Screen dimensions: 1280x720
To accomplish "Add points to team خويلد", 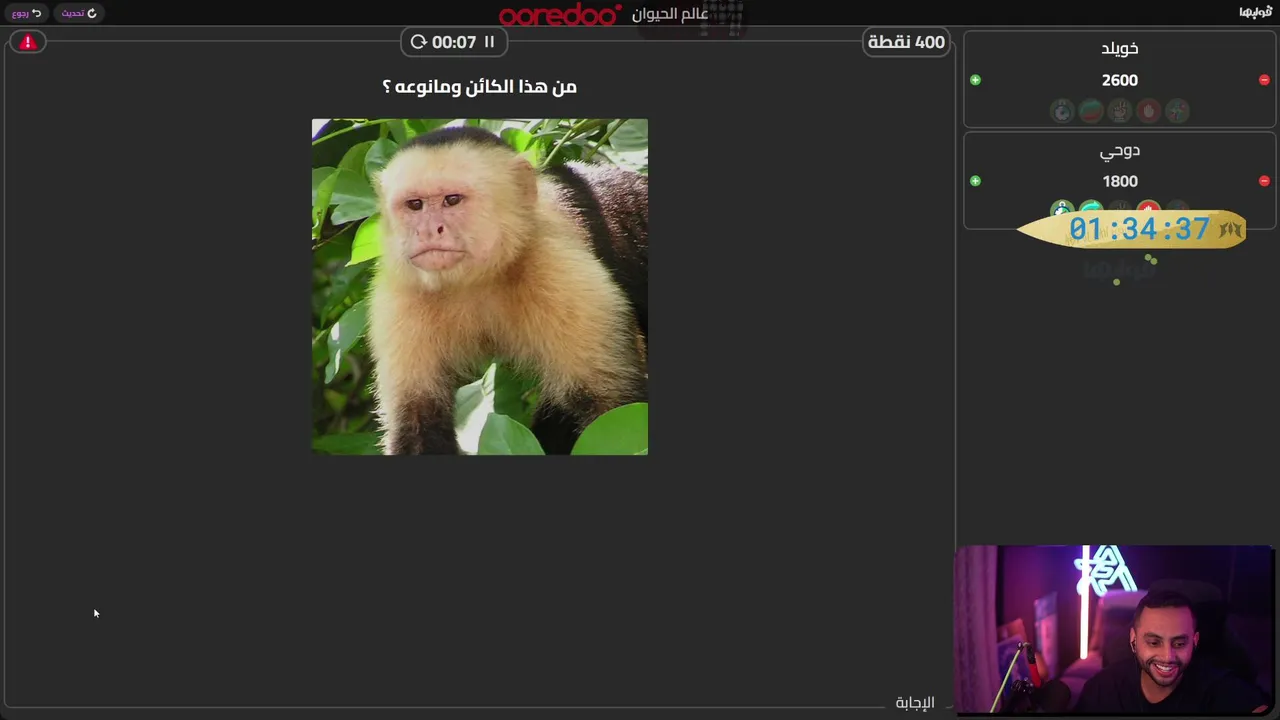I will pos(975,80).
